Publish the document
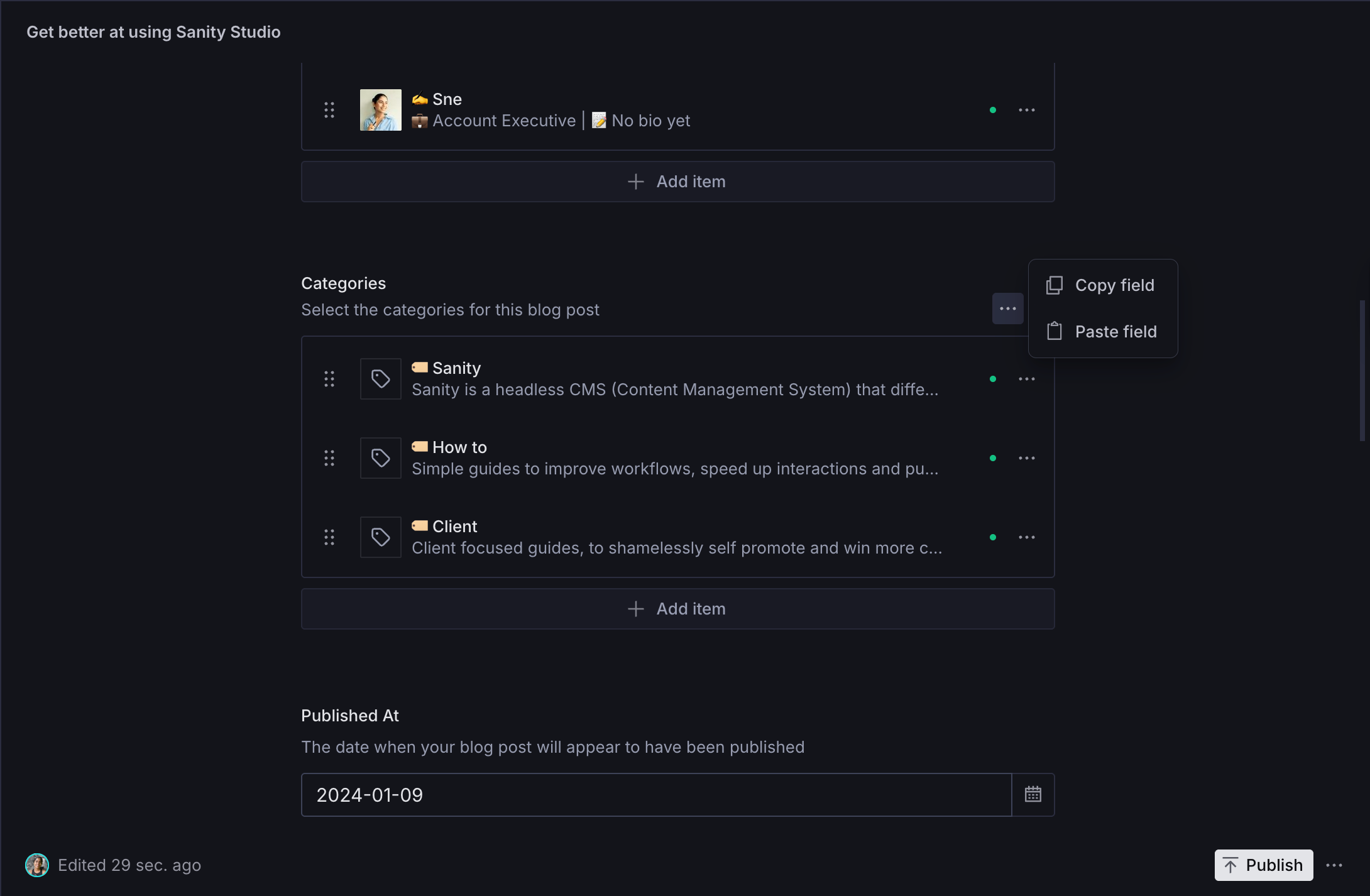Viewport: 1370px width, 896px height. pyautogui.click(x=1263, y=865)
